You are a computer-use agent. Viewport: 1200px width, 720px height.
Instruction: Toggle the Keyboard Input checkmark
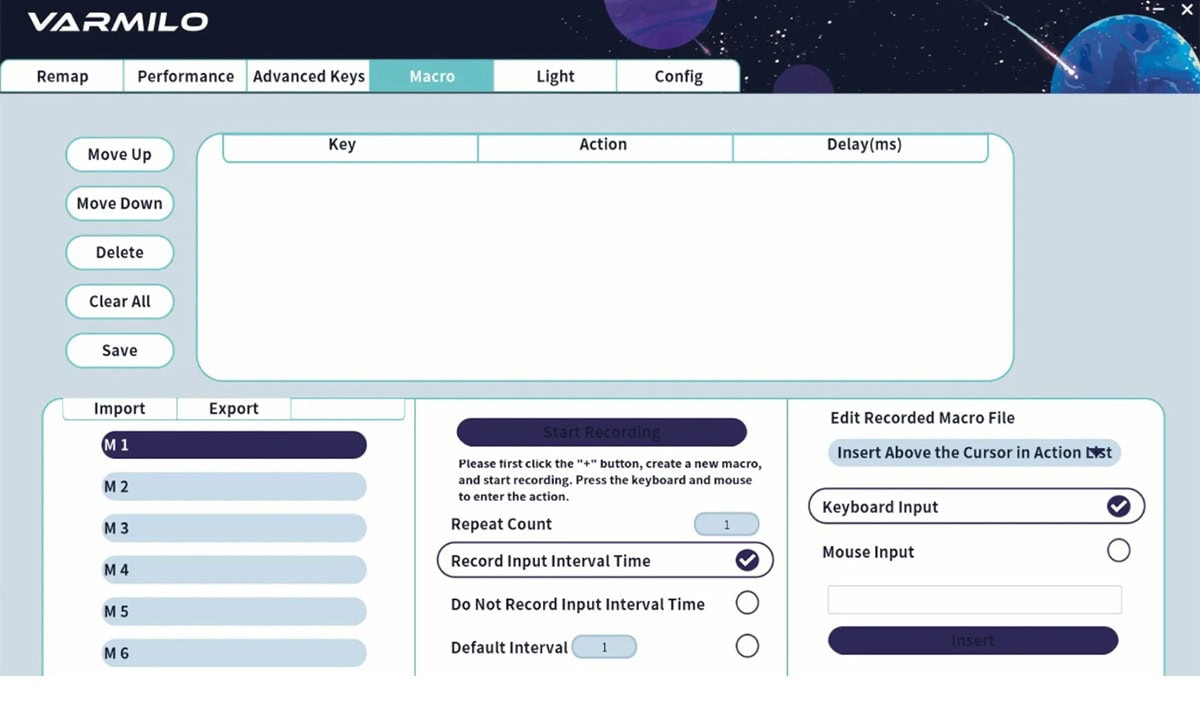pos(1118,507)
